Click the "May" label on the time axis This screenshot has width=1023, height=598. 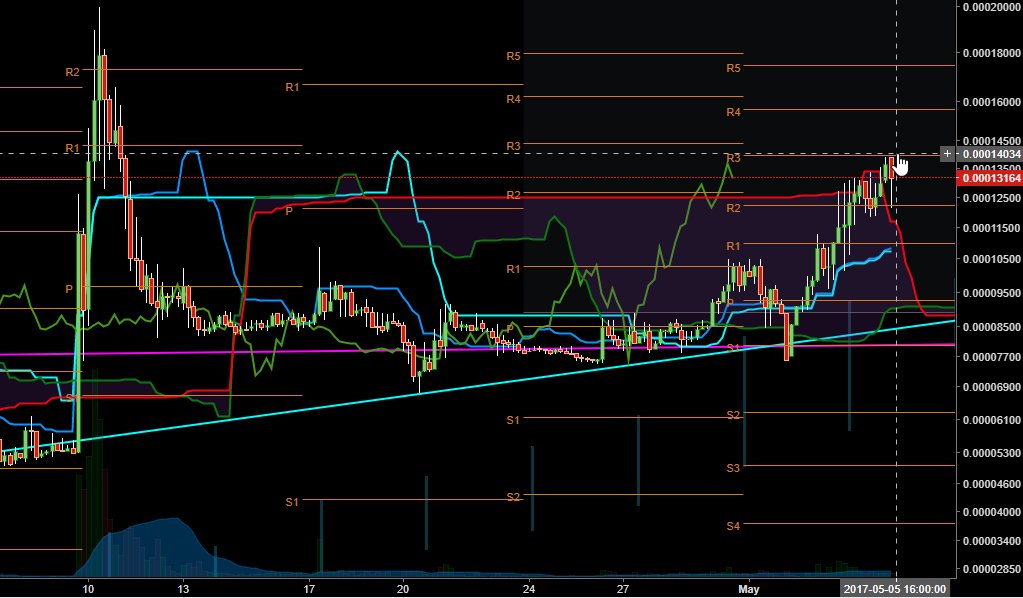(x=749, y=590)
